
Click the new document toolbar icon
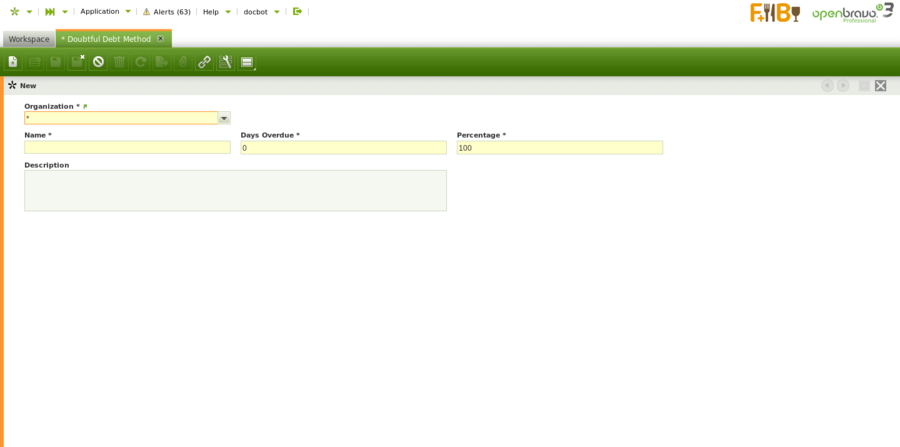point(13,62)
